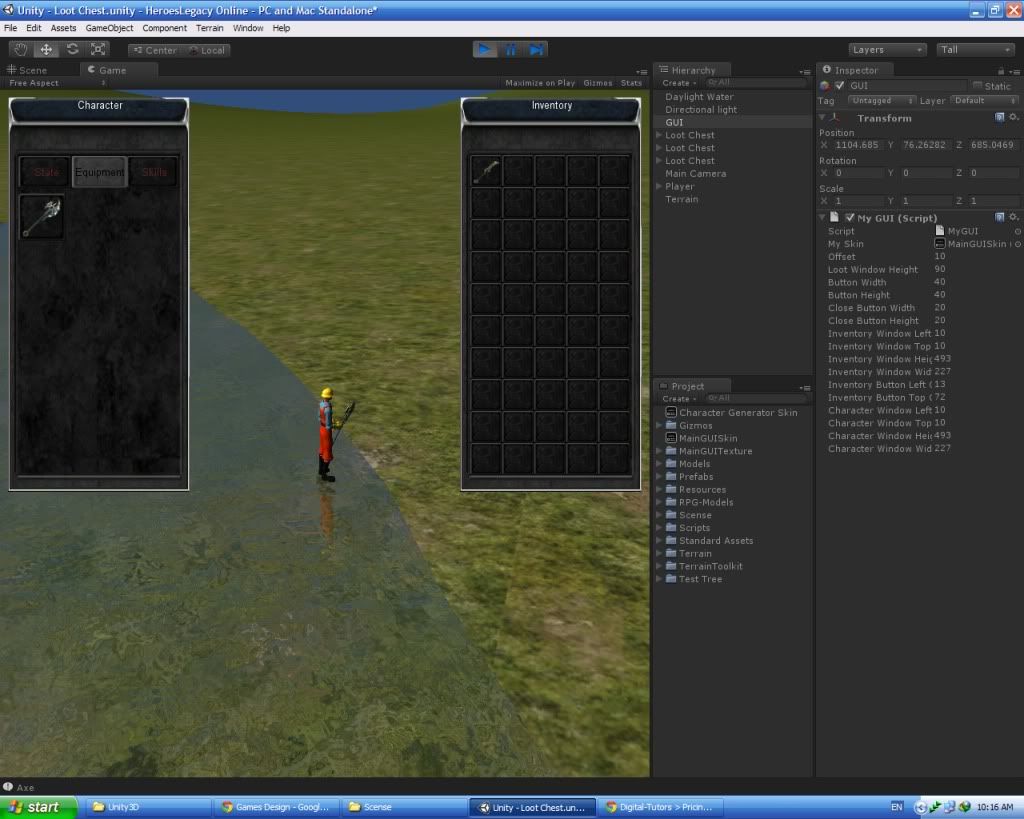Select Character Generator Skin asset

point(738,413)
